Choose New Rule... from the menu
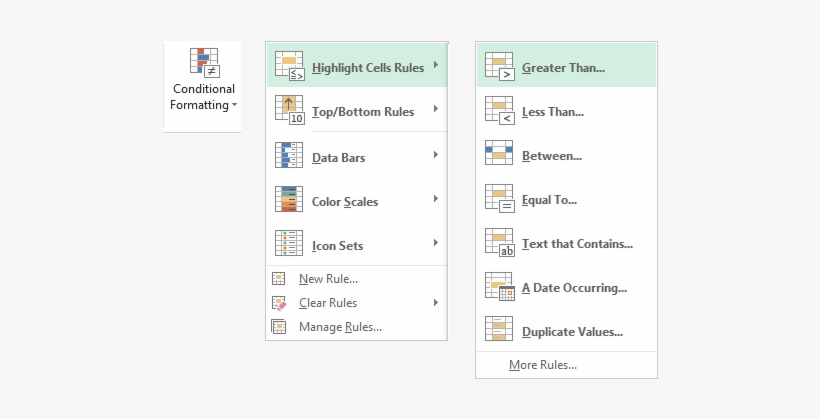This screenshot has width=820, height=419. pos(357,279)
